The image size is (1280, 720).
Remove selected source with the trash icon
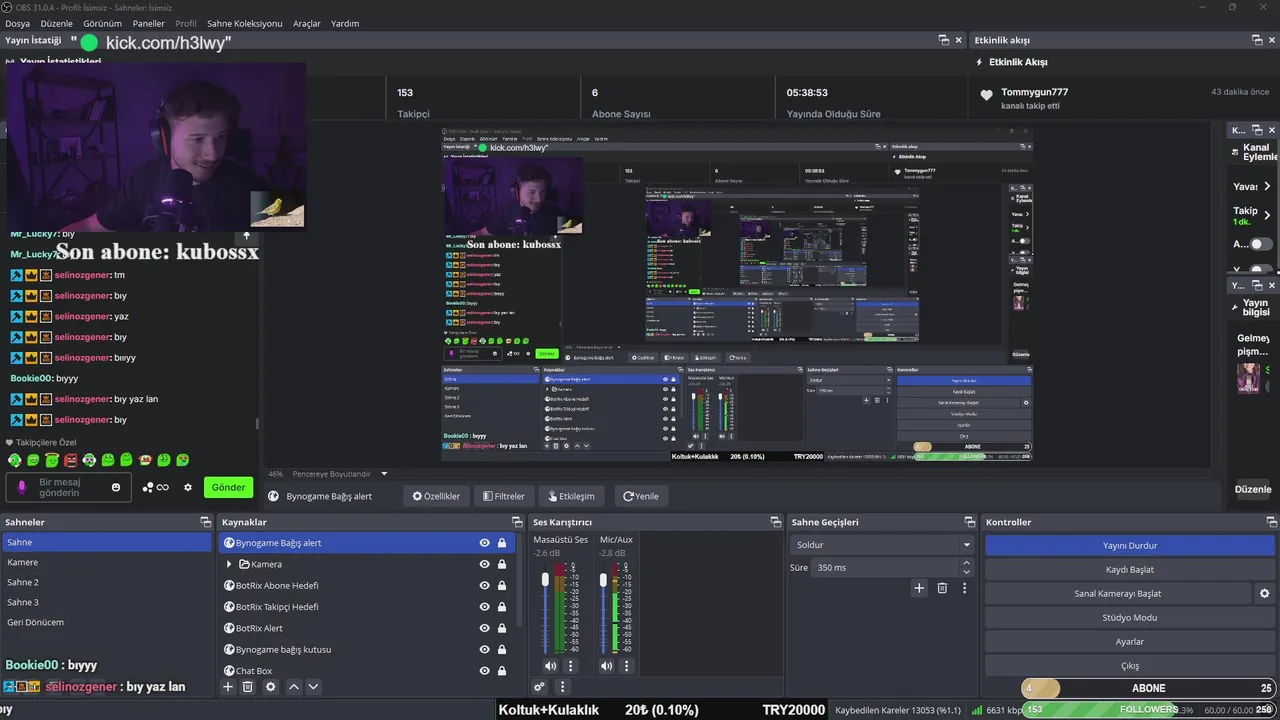click(248, 687)
